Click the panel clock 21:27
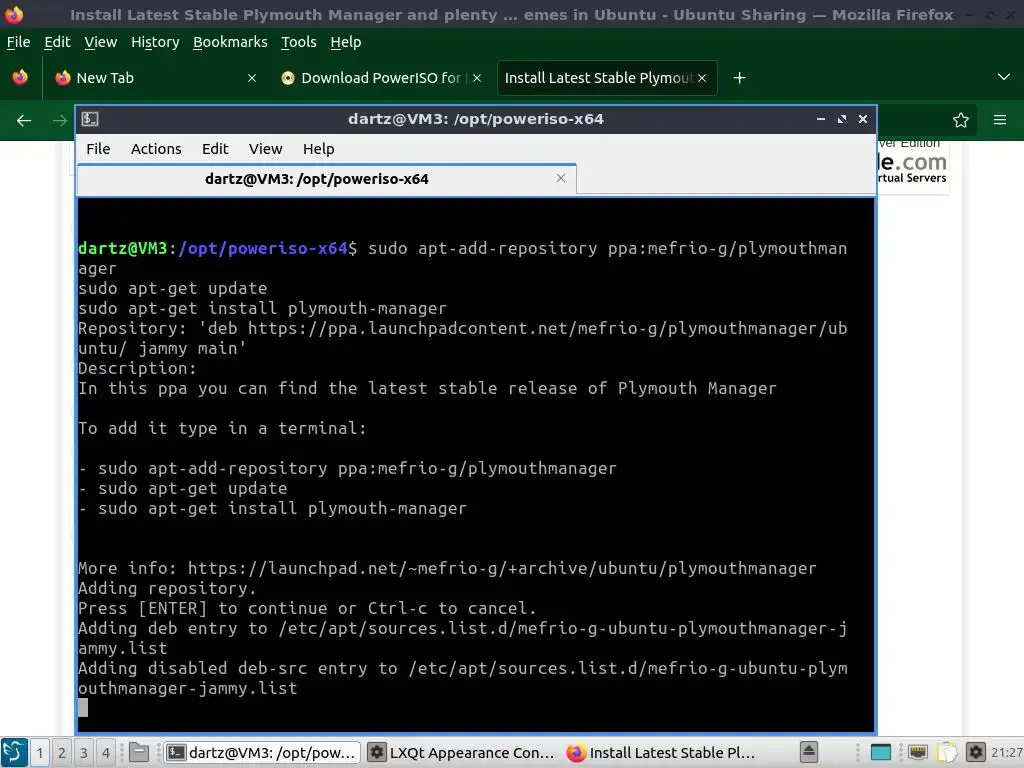1024x768 pixels. coord(1007,752)
